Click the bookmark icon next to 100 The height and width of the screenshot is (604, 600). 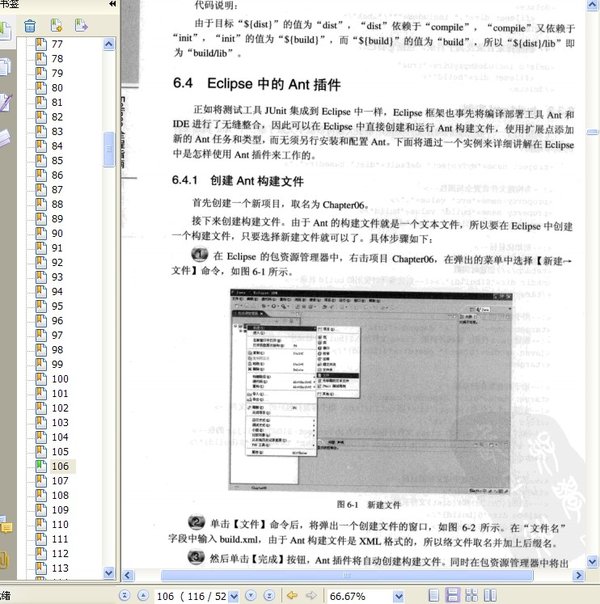pos(41,379)
